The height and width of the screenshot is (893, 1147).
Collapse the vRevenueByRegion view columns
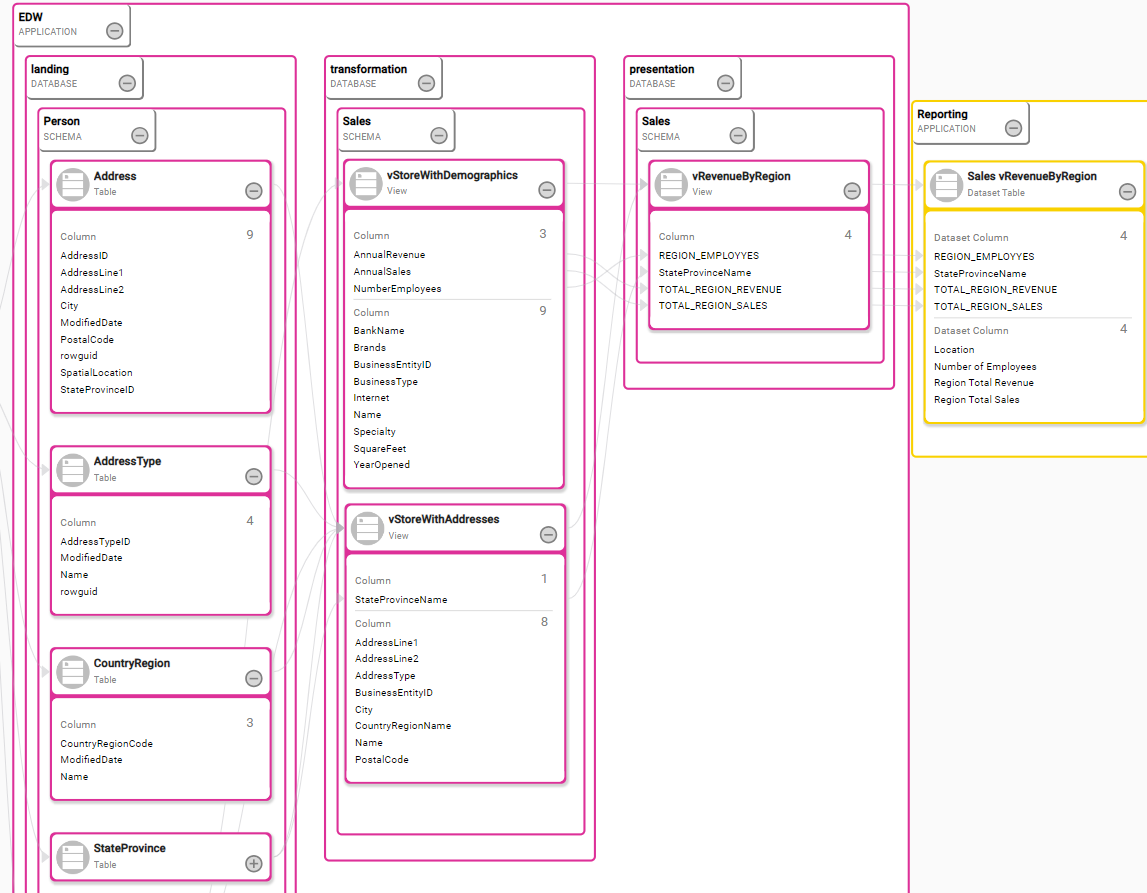pos(852,191)
